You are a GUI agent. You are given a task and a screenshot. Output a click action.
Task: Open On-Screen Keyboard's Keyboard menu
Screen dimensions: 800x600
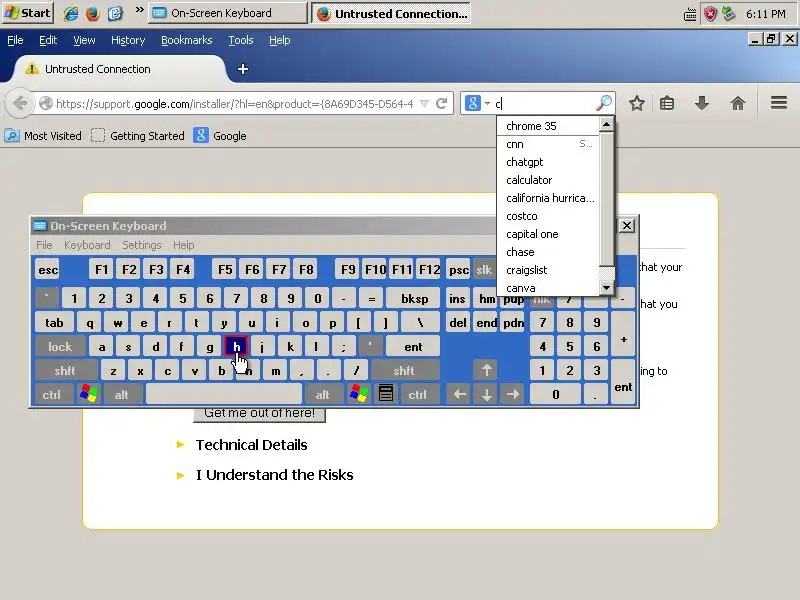(x=87, y=245)
